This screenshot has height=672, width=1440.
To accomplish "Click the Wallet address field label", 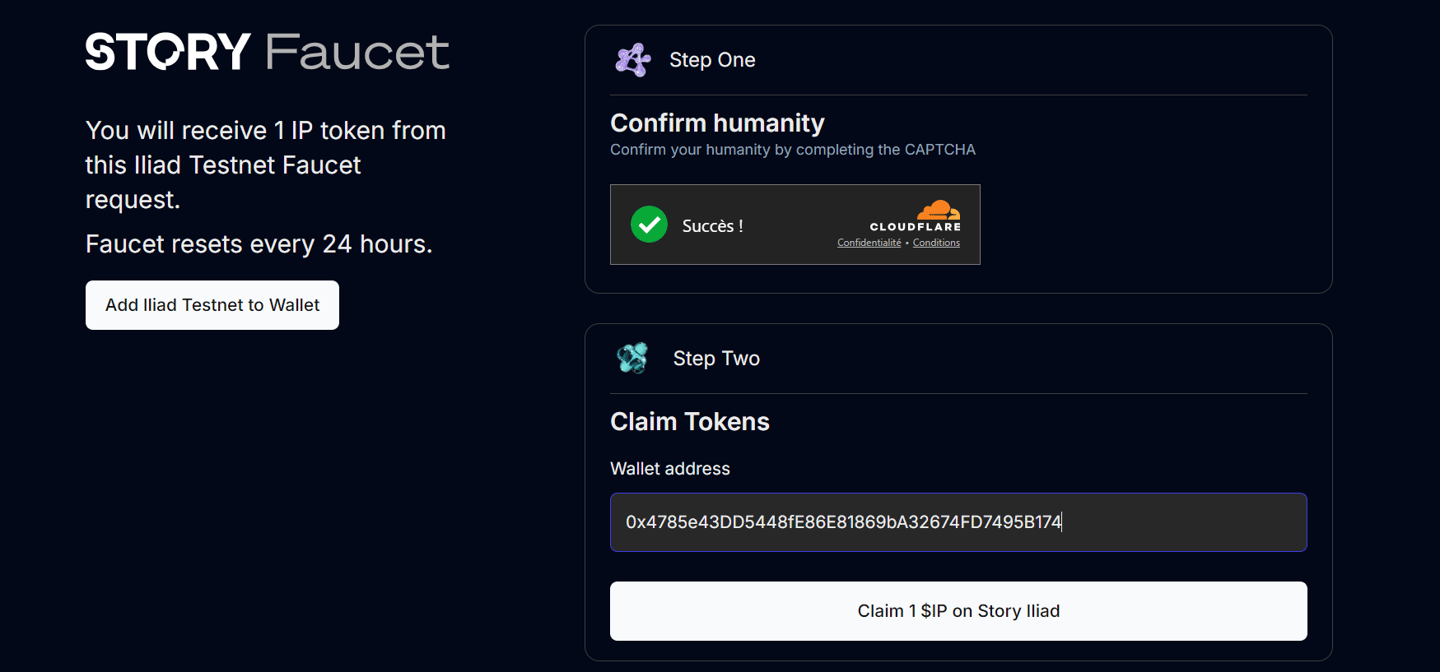I will (x=670, y=468).
